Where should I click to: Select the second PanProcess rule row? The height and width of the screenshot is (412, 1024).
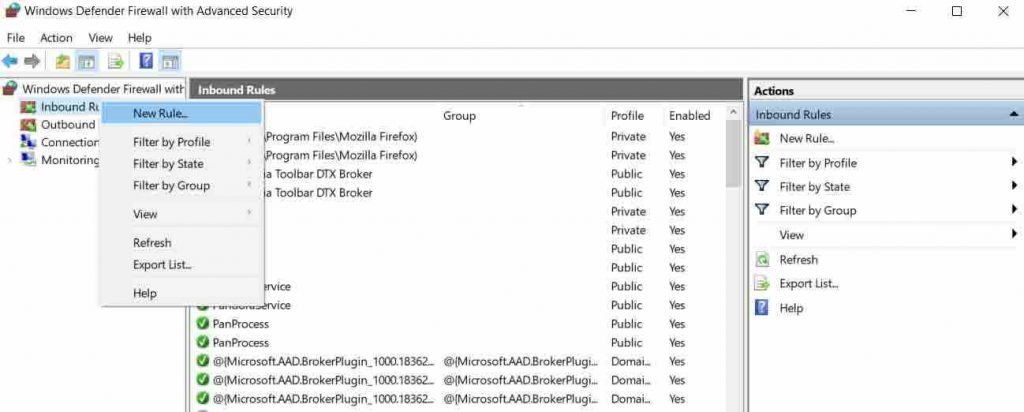point(460,343)
